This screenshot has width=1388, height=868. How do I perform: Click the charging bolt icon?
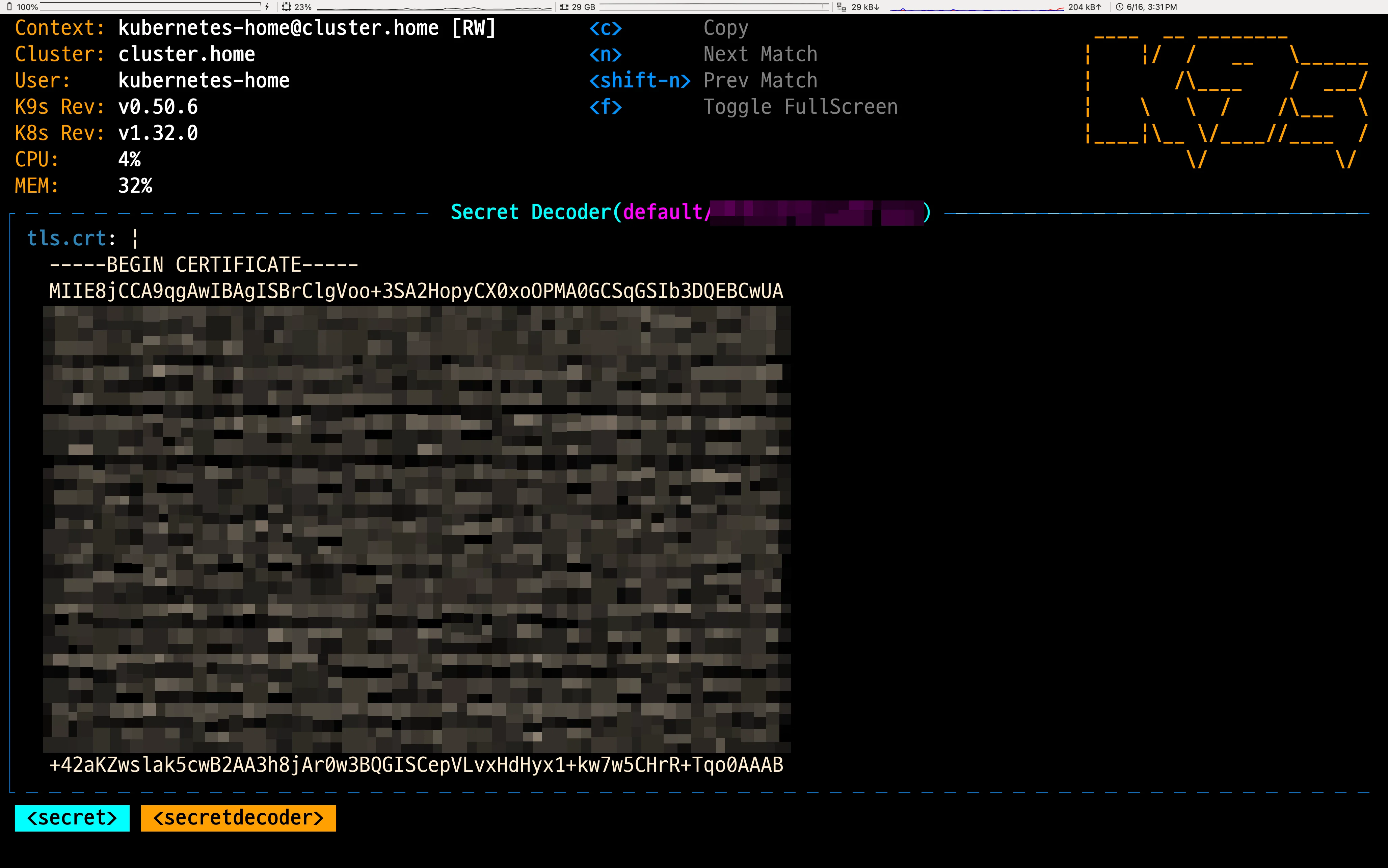pyautogui.click(x=267, y=7)
